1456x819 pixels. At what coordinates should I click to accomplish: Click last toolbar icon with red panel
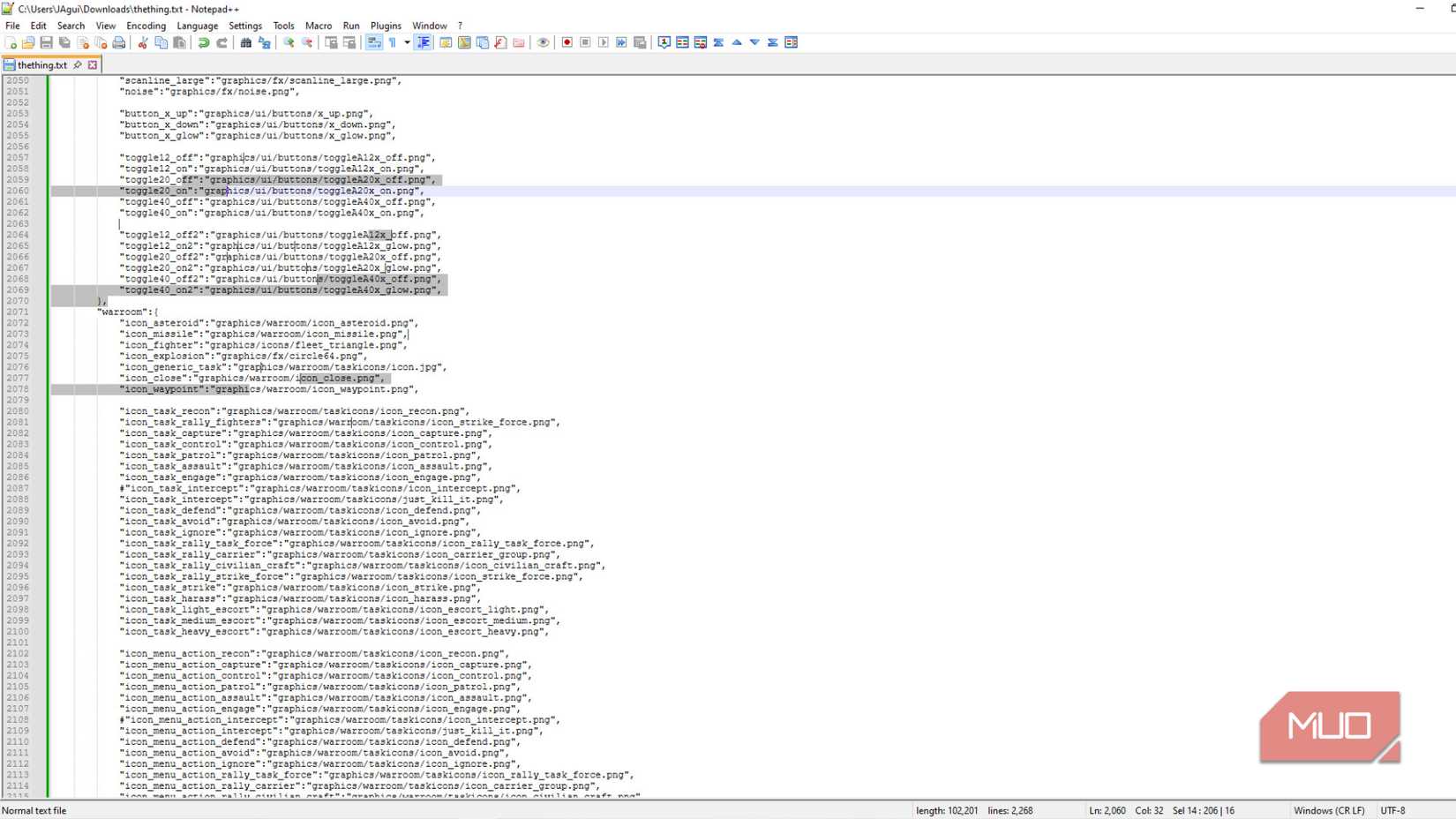point(792,42)
